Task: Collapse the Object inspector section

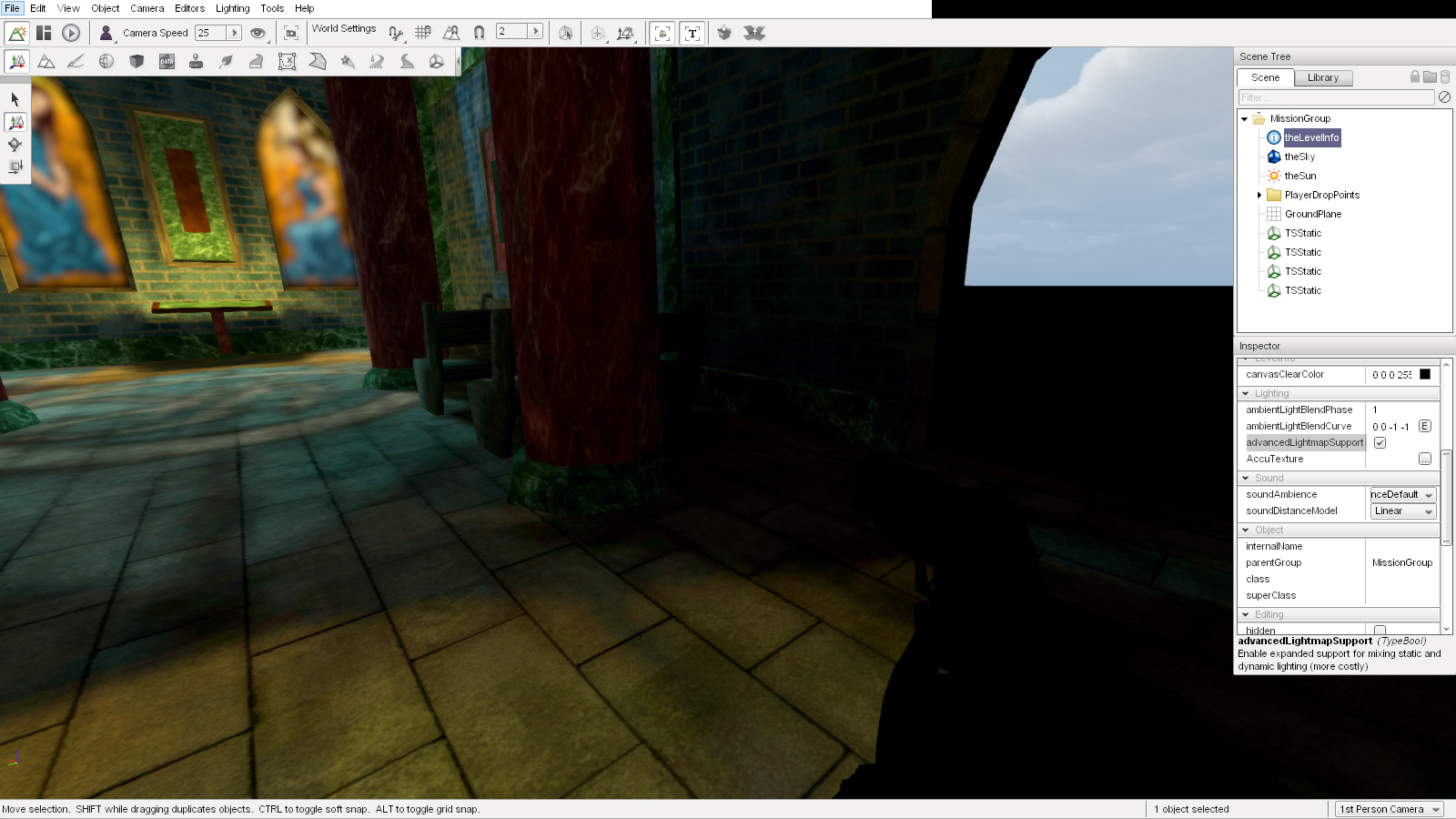Action: tap(1245, 531)
